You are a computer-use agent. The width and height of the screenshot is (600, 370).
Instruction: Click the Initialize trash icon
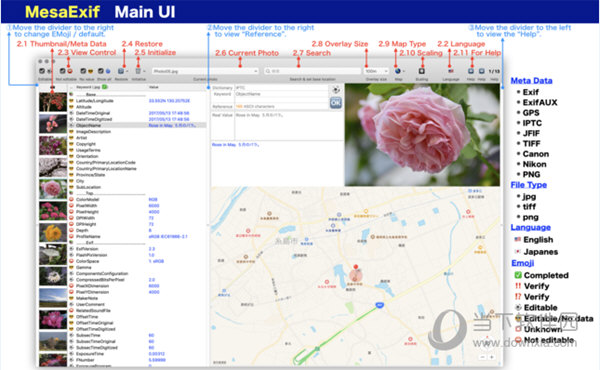pyautogui.click(x=138, y=71)
